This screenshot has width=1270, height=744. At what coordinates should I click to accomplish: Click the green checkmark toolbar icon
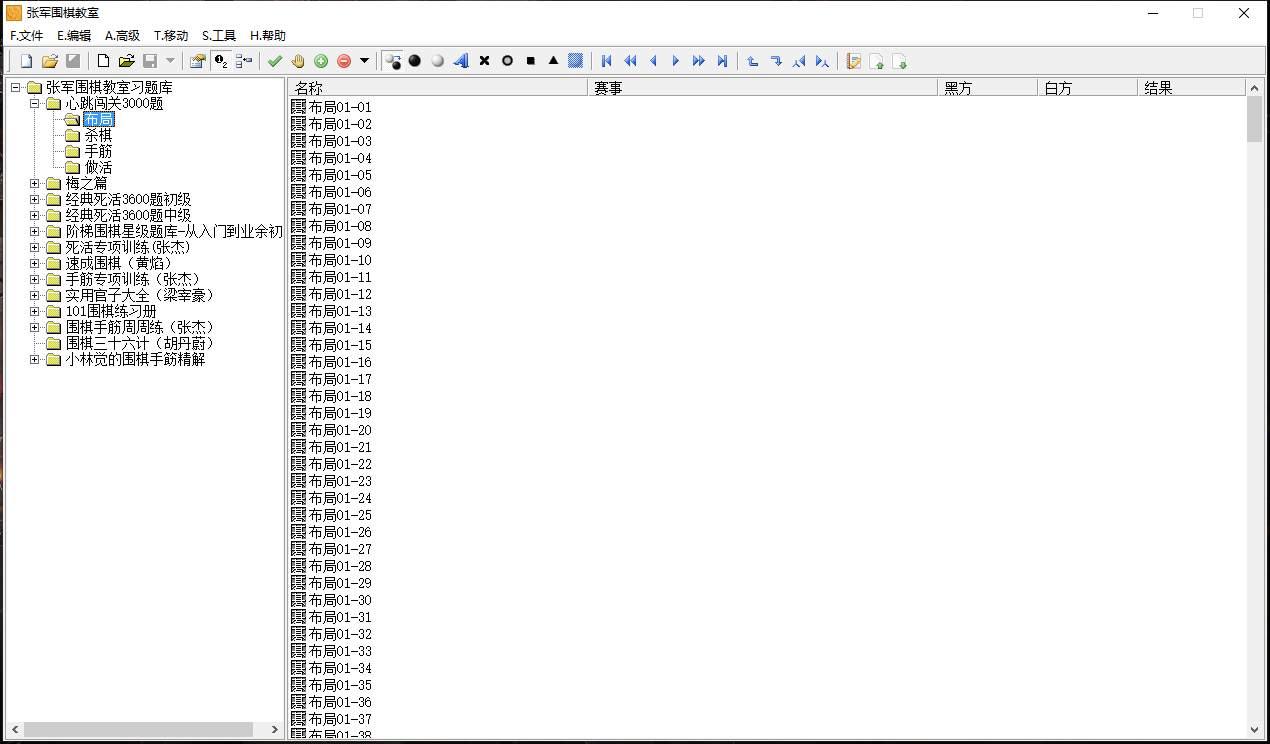point(275,61)
